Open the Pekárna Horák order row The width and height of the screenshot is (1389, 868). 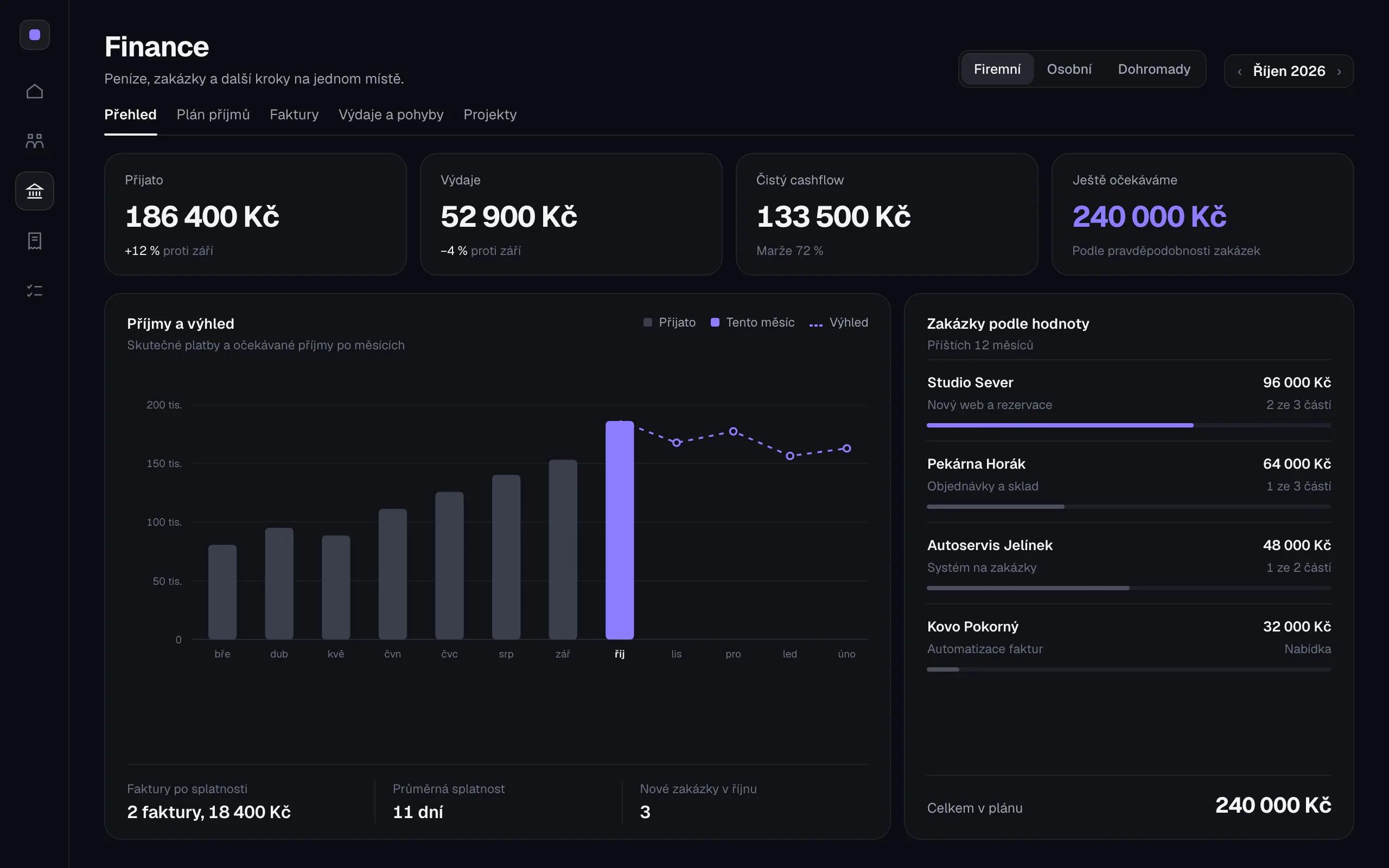coord(1129,482)
